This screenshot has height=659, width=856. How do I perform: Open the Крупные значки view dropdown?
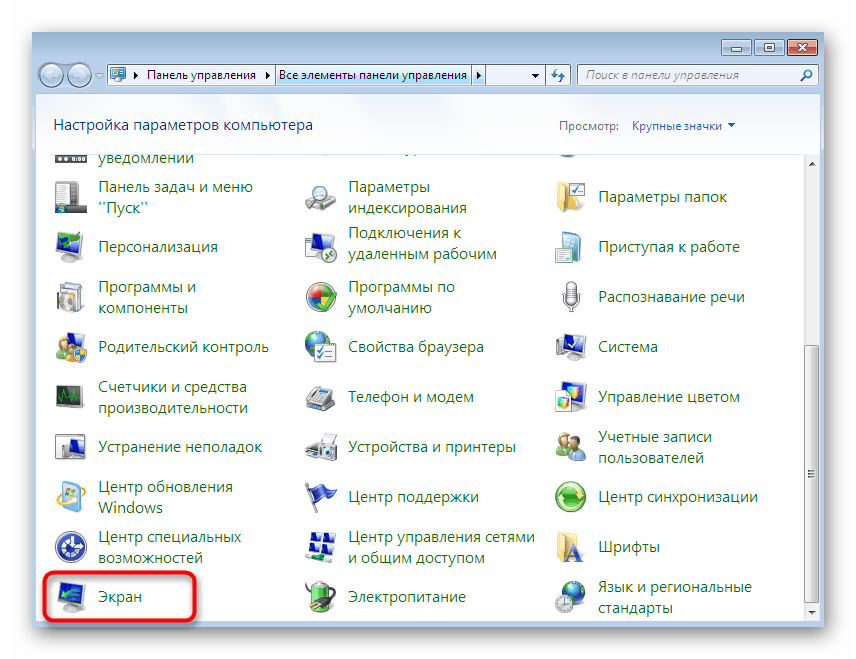click(x=683, y=126)
